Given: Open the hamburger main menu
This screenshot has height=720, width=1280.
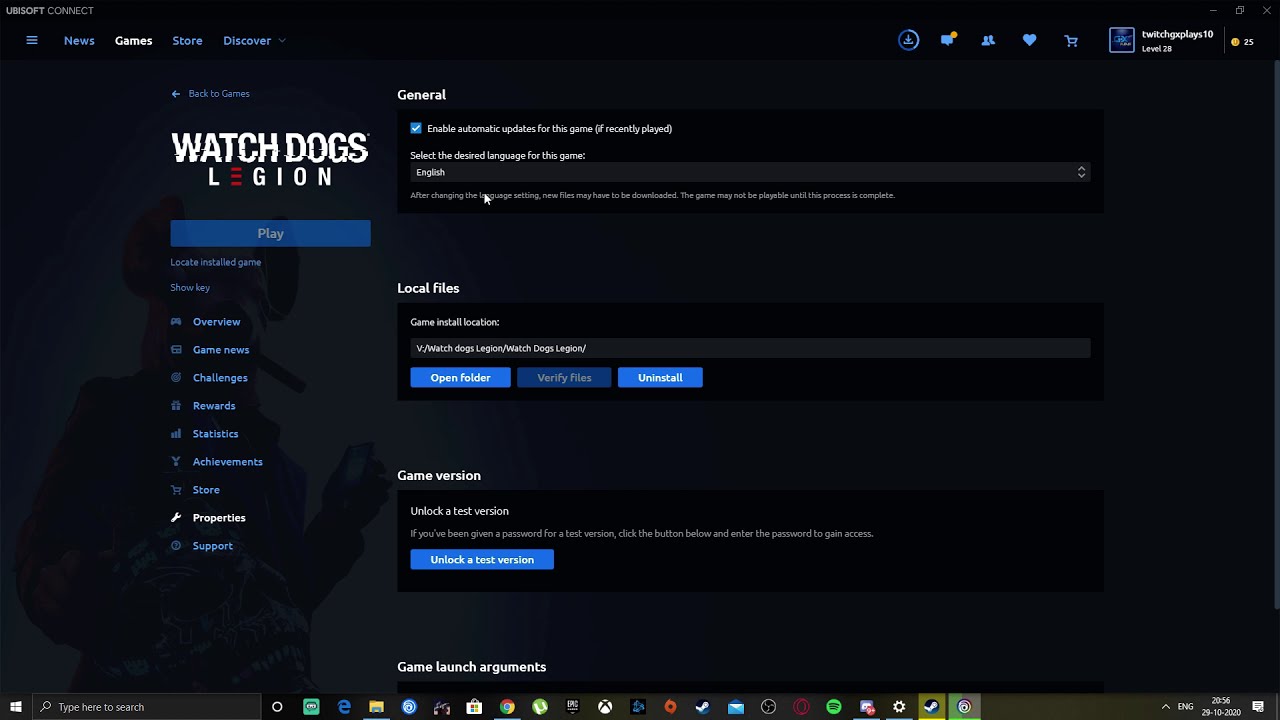Looking at the screenshot, I should pos(32,40).
